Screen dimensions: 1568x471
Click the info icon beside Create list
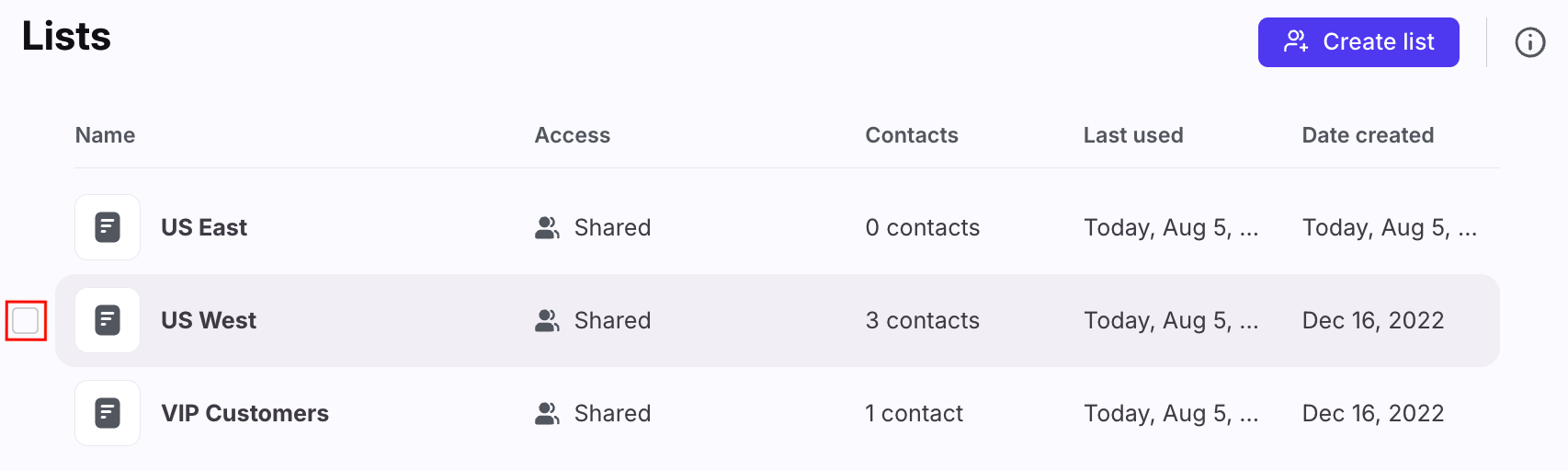click(x=1529, y=42)
